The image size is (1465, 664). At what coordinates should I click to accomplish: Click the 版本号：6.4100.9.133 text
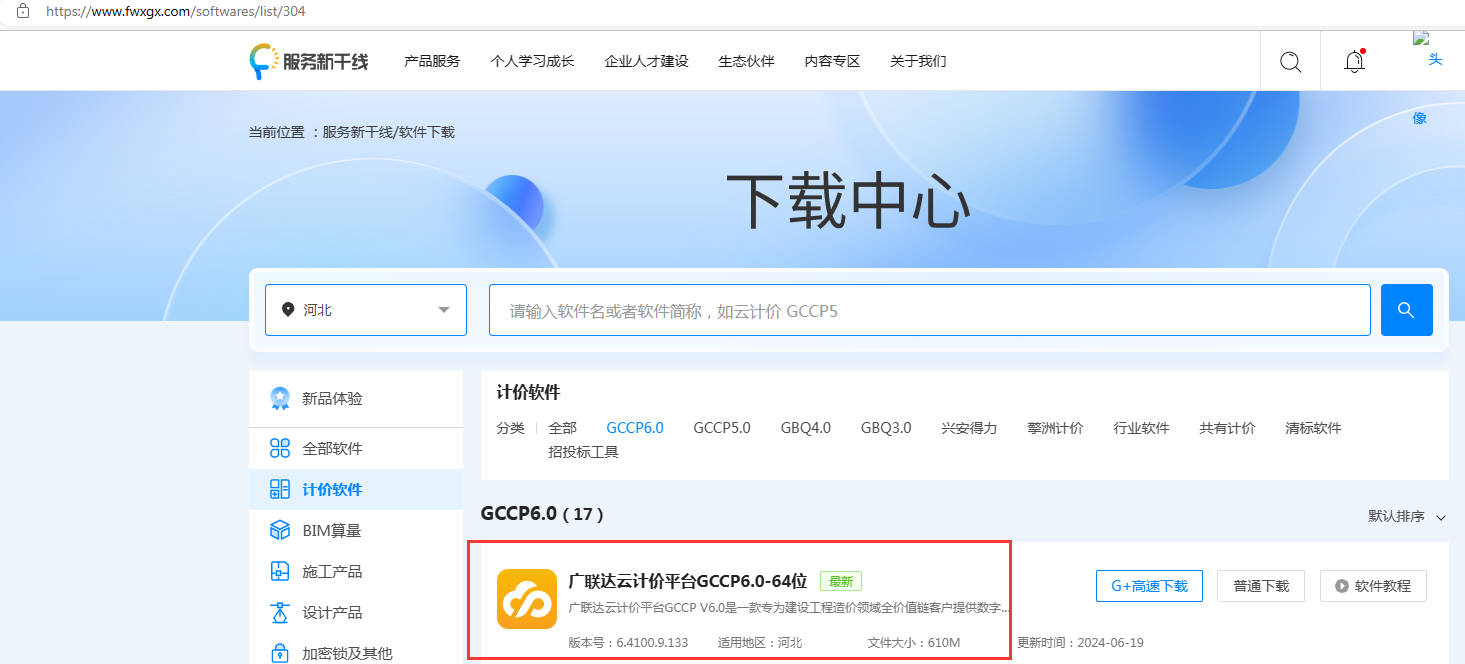click(x=628, y=643)
